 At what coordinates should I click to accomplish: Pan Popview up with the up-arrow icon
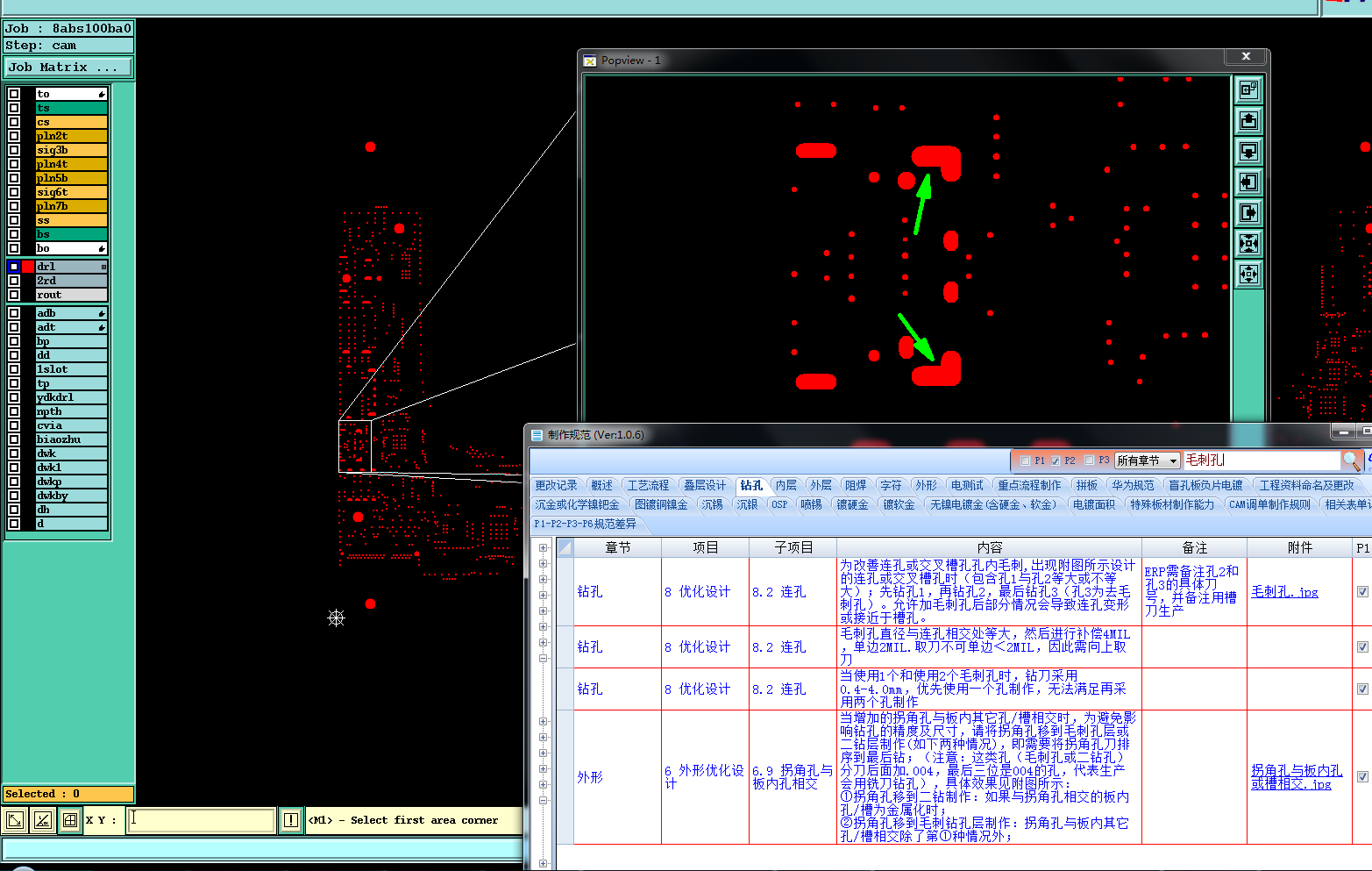pyautogui.click(x=1248, y=120)
